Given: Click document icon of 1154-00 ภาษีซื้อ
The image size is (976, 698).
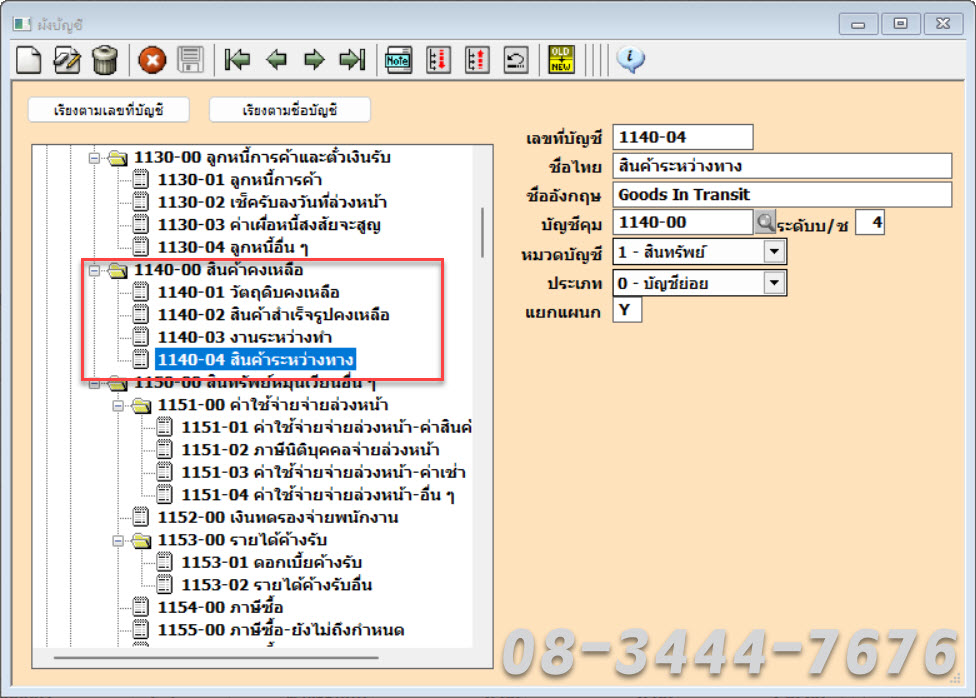Looking at the screenshot, I should tap(141, 608).
